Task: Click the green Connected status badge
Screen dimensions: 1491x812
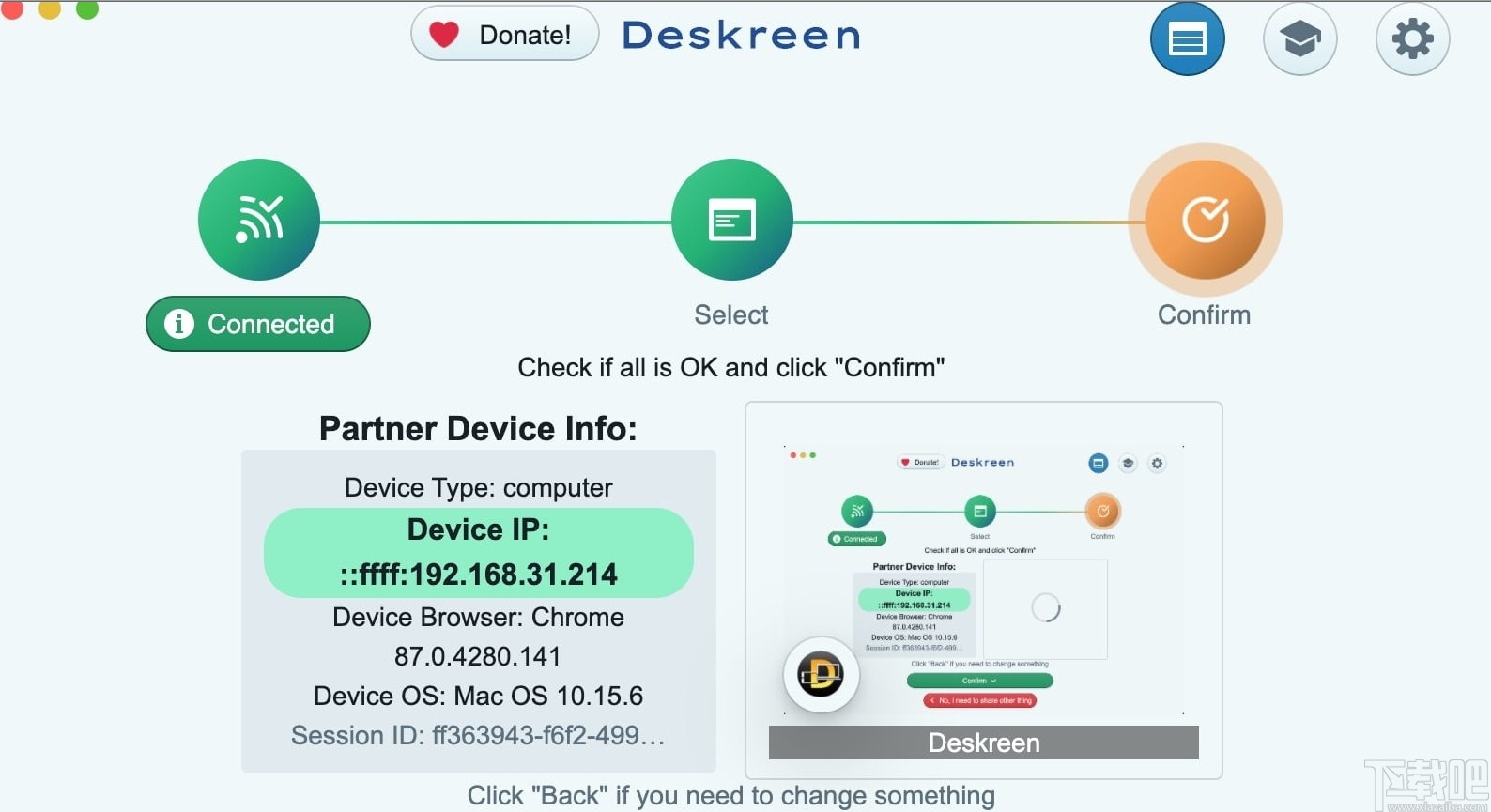Action: [x=258, y=324]
